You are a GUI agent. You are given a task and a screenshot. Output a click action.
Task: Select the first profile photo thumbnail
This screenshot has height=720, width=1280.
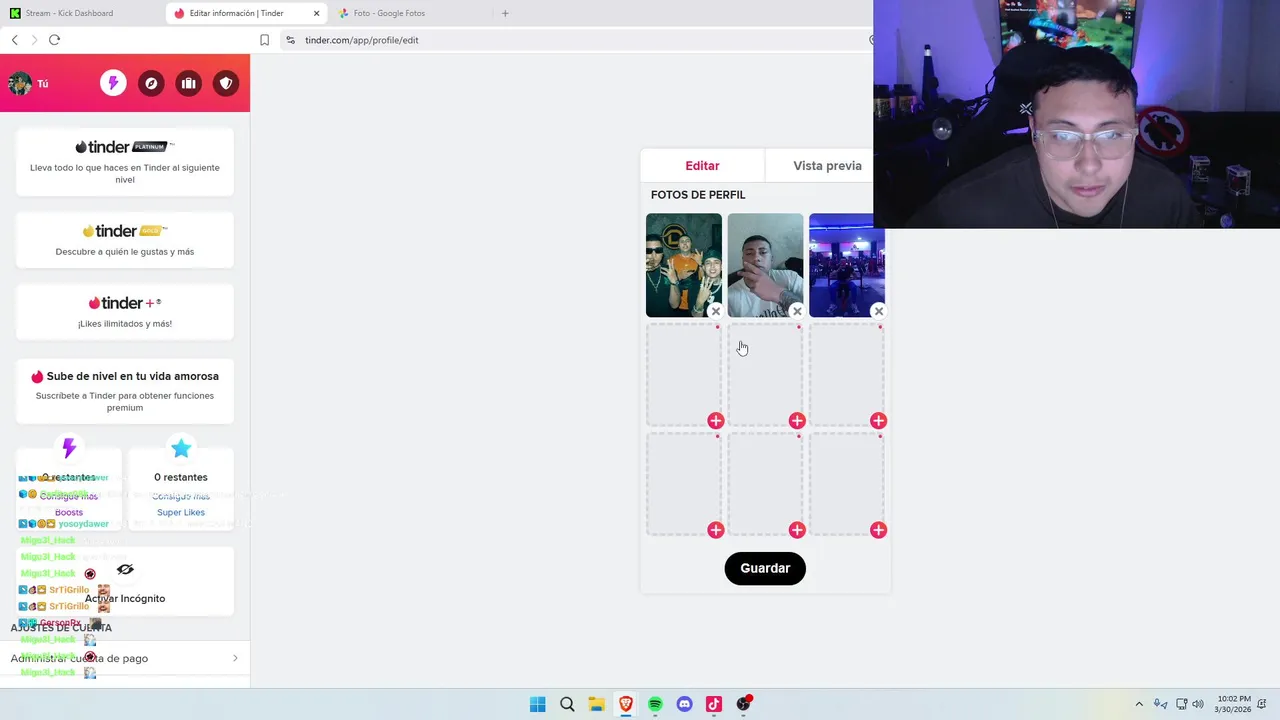click(683, 265)
